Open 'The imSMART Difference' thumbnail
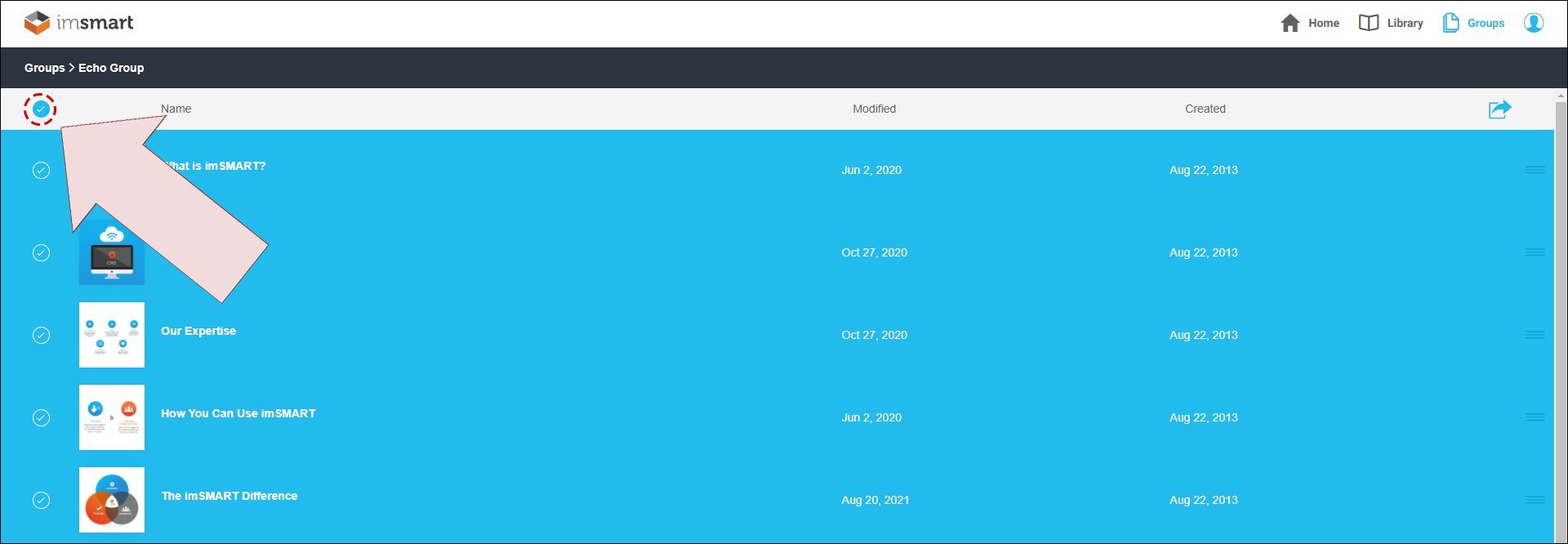 (112, 500)
